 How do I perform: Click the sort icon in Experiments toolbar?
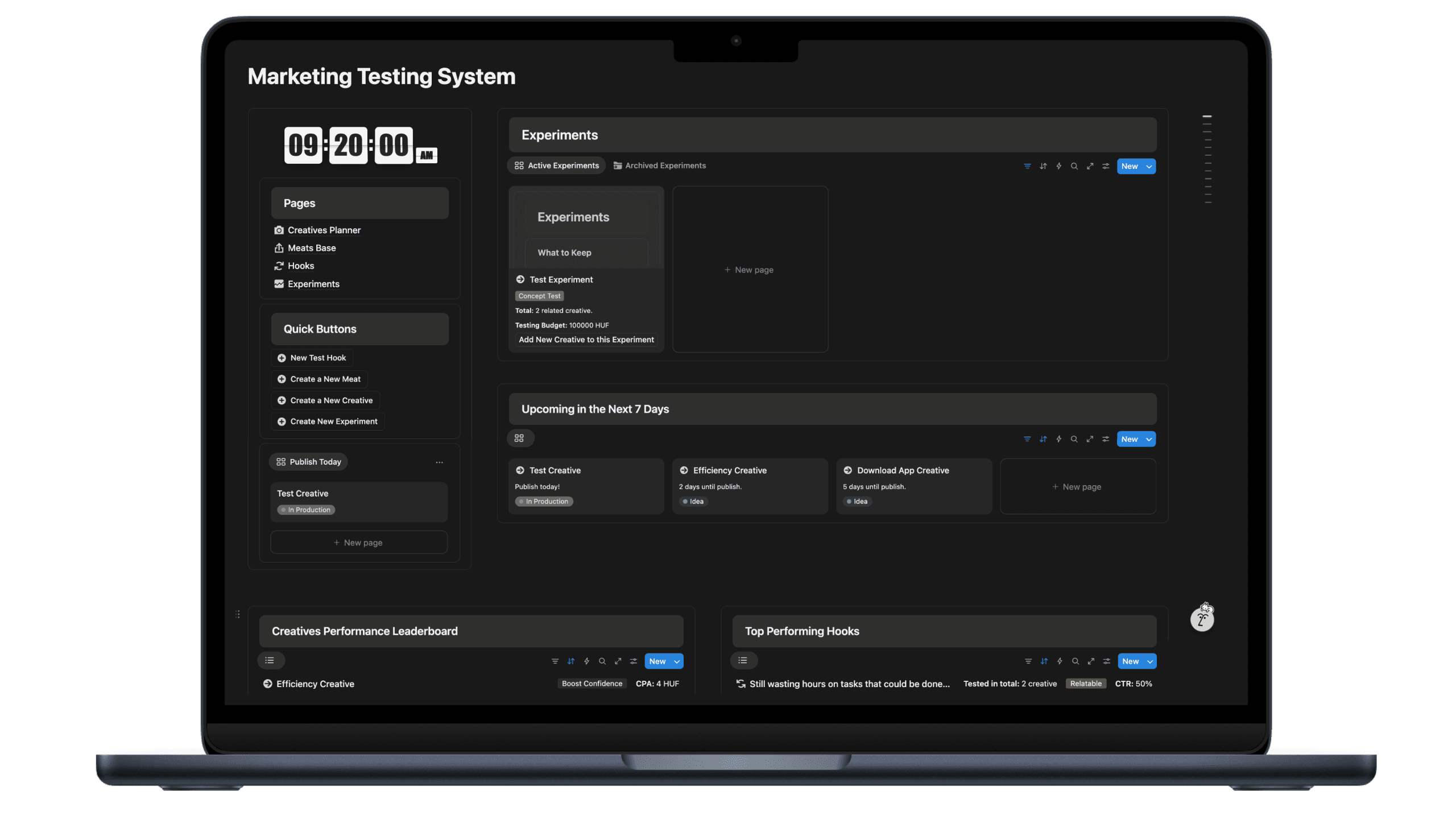click(x=1043, y=166)
